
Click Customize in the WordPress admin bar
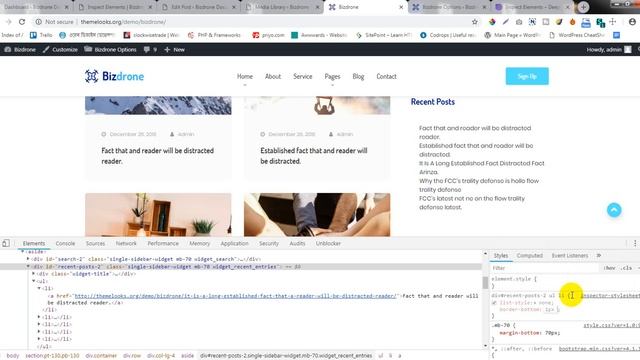[x=60, y=49]
